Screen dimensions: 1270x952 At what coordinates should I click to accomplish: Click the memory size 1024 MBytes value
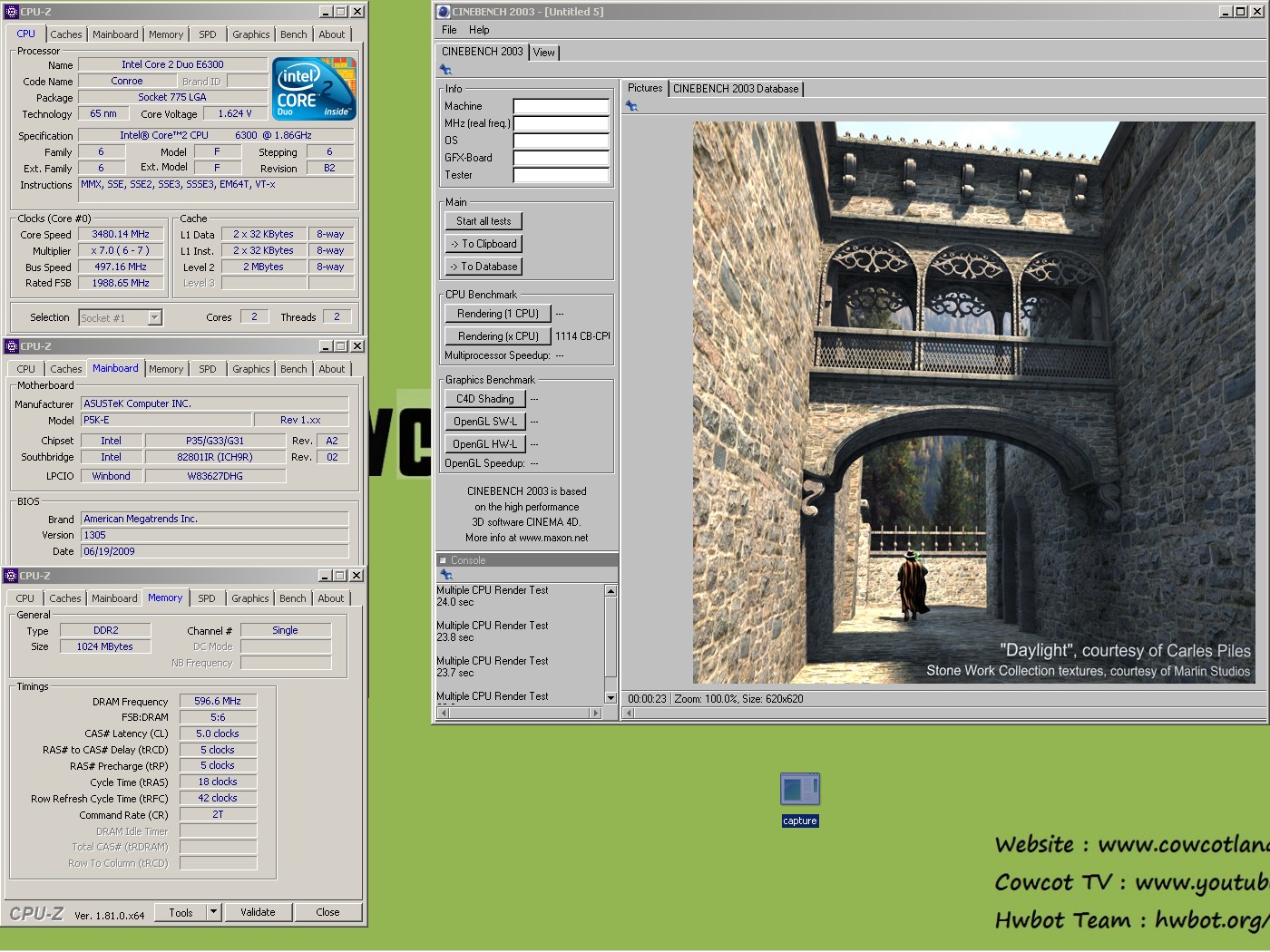[105, 646]
